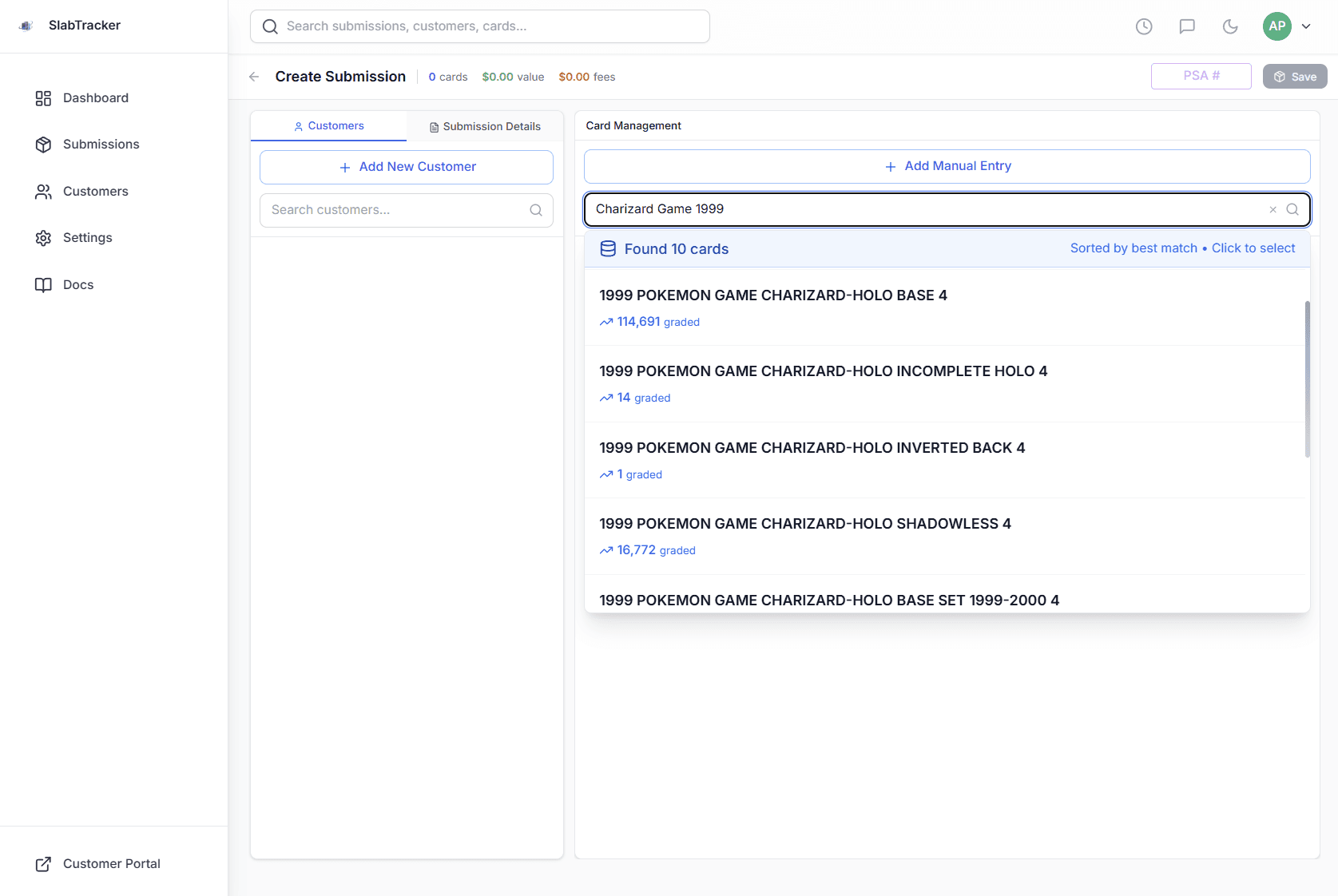Click the Save button

click(x=1294, y=76)
